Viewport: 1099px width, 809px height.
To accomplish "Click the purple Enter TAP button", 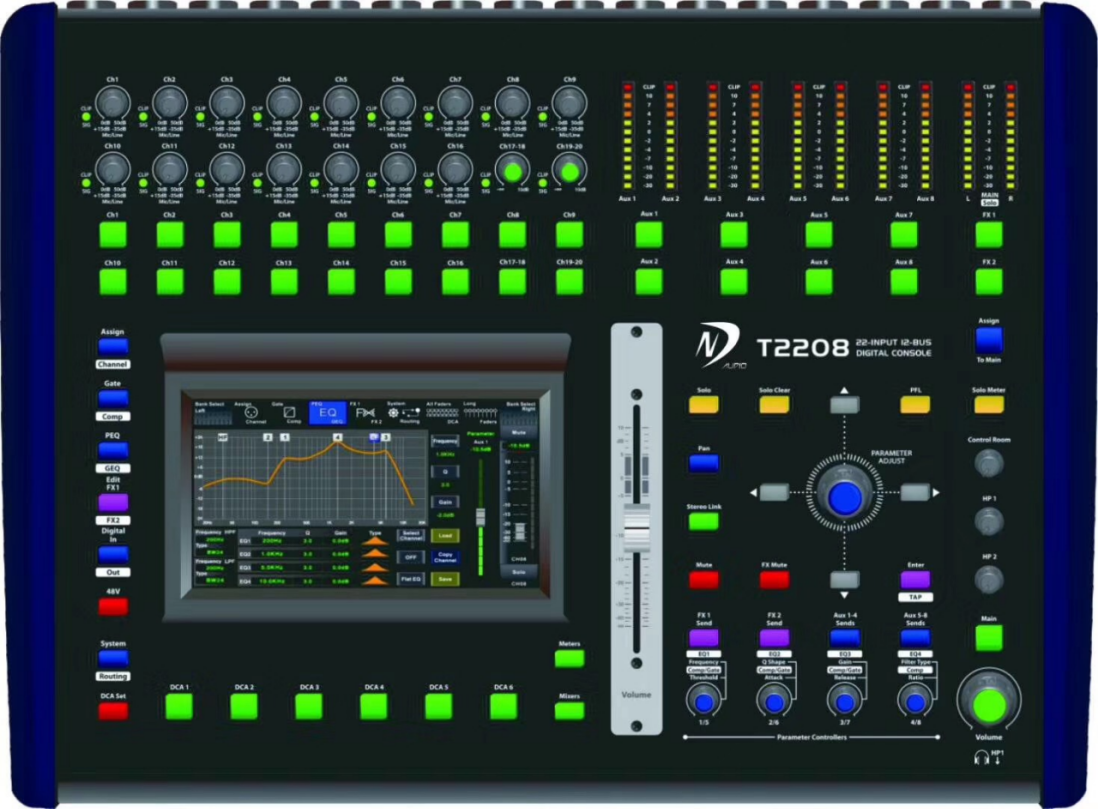I will (915, 580).
